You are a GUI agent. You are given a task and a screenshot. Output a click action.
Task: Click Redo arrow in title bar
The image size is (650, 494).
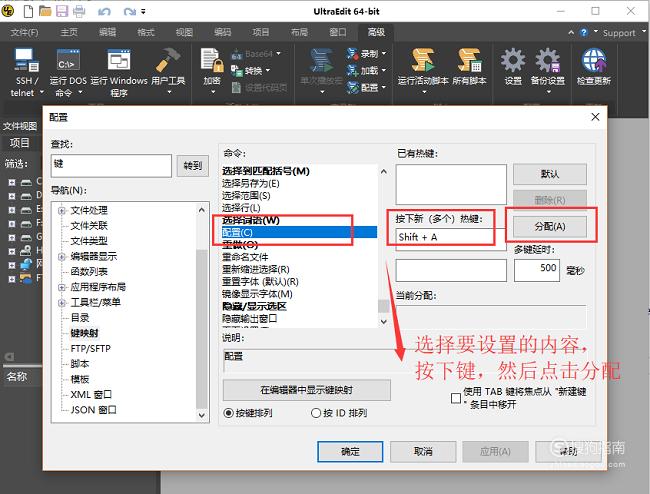click(x=129, y=12)
